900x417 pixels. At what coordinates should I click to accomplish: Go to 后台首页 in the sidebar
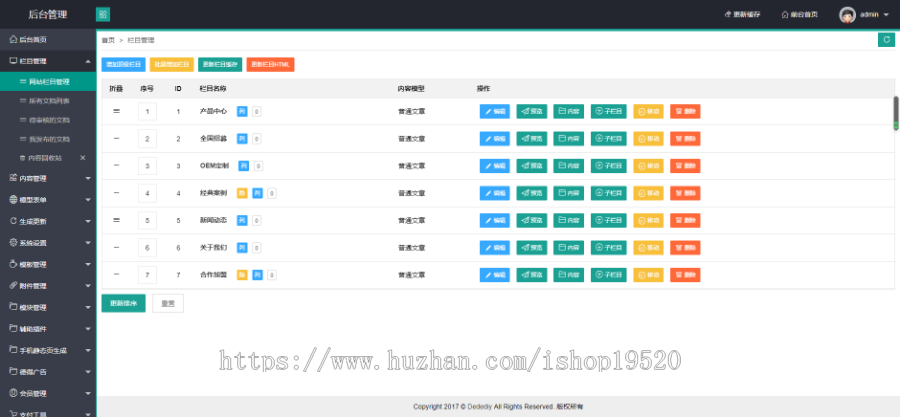pos(48,40)
